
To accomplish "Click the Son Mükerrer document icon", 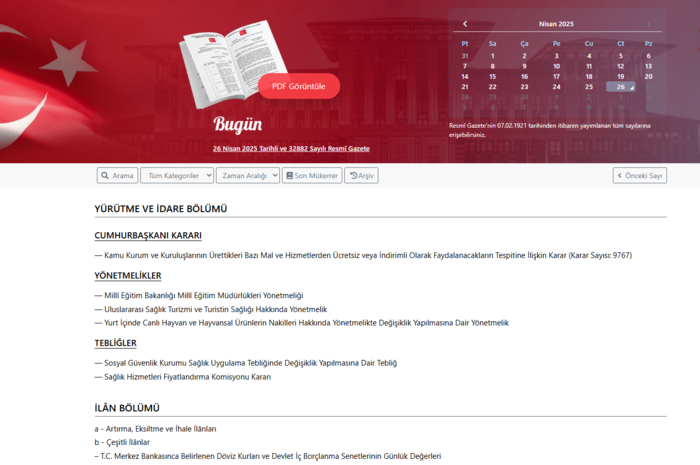I will point(290,175).
